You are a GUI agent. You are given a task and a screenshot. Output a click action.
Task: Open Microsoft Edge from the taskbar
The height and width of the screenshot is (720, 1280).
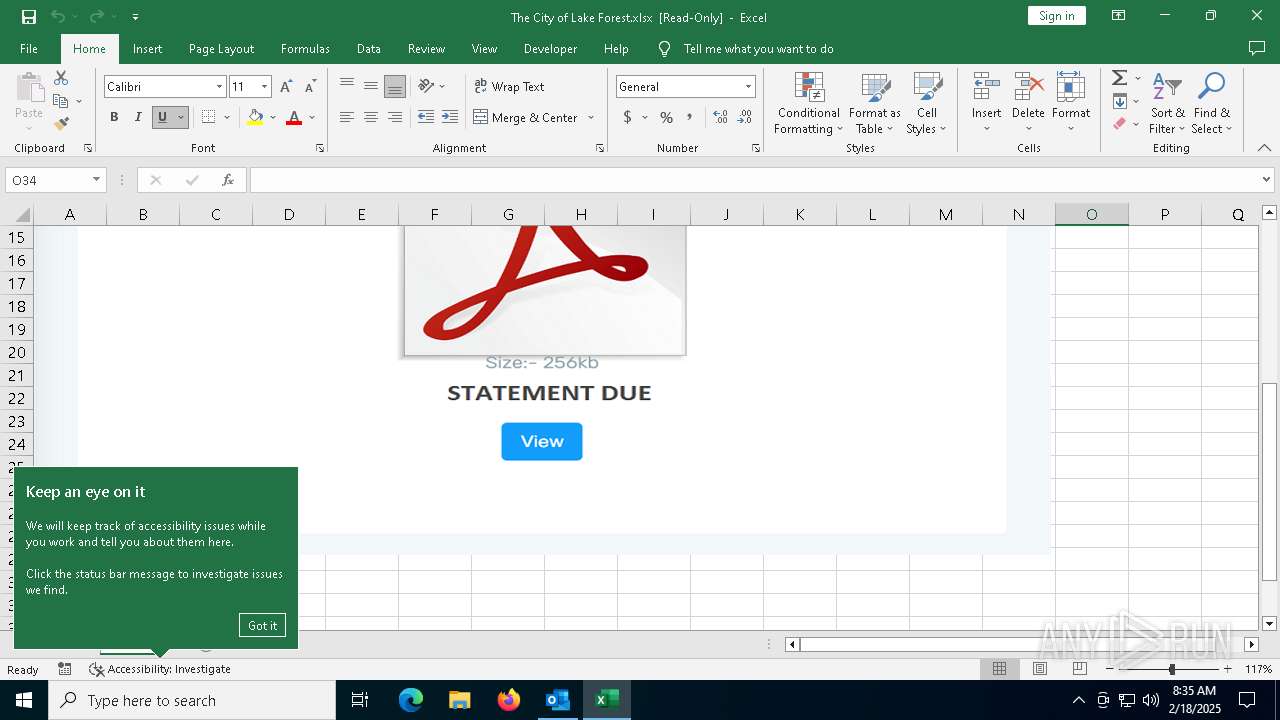click(411, 700)
